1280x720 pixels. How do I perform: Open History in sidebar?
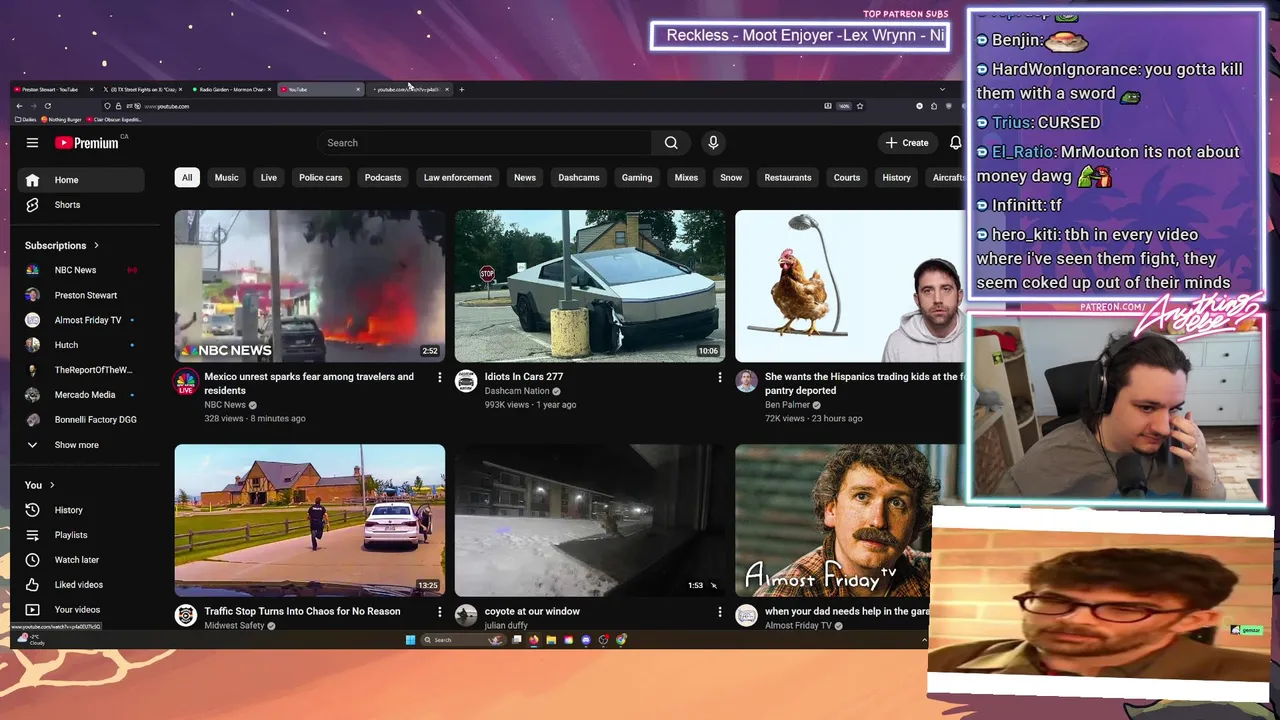81,510
